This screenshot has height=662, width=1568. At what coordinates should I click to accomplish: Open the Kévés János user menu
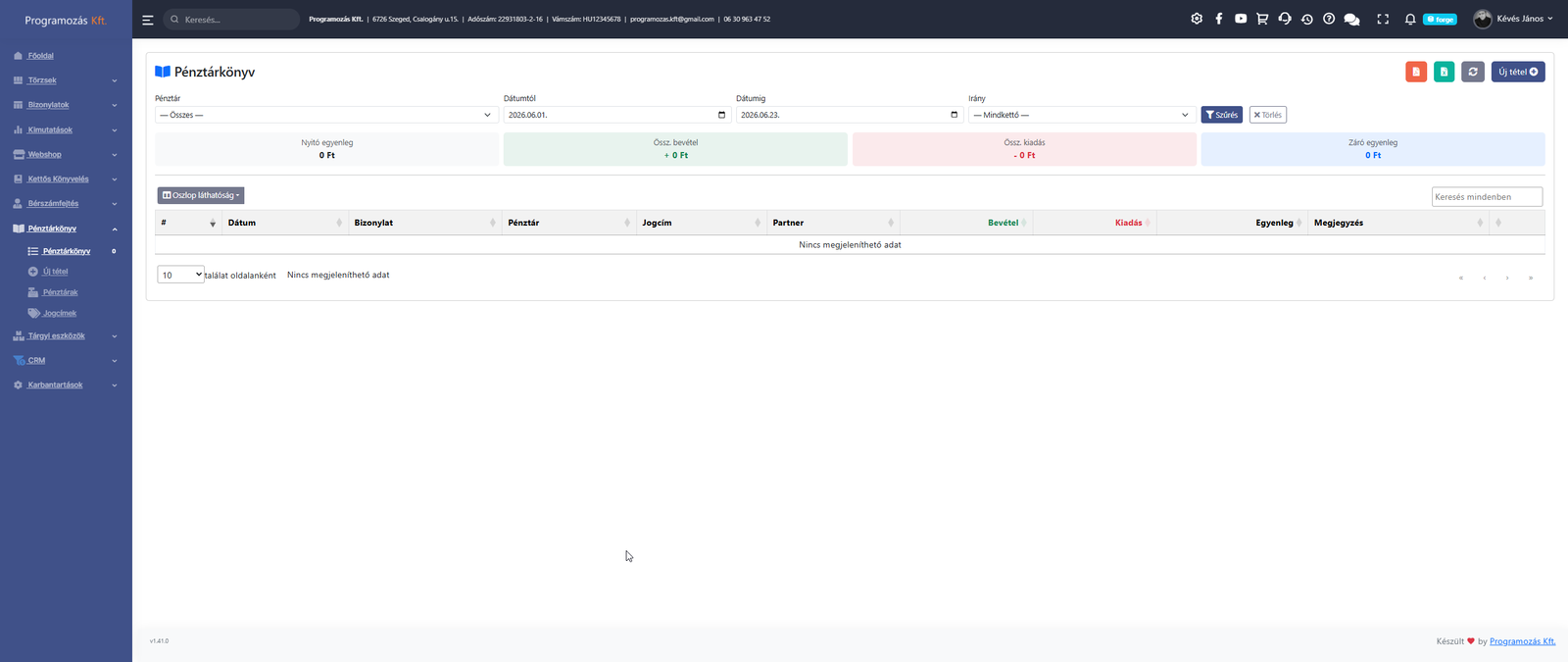coord(1513,19)
